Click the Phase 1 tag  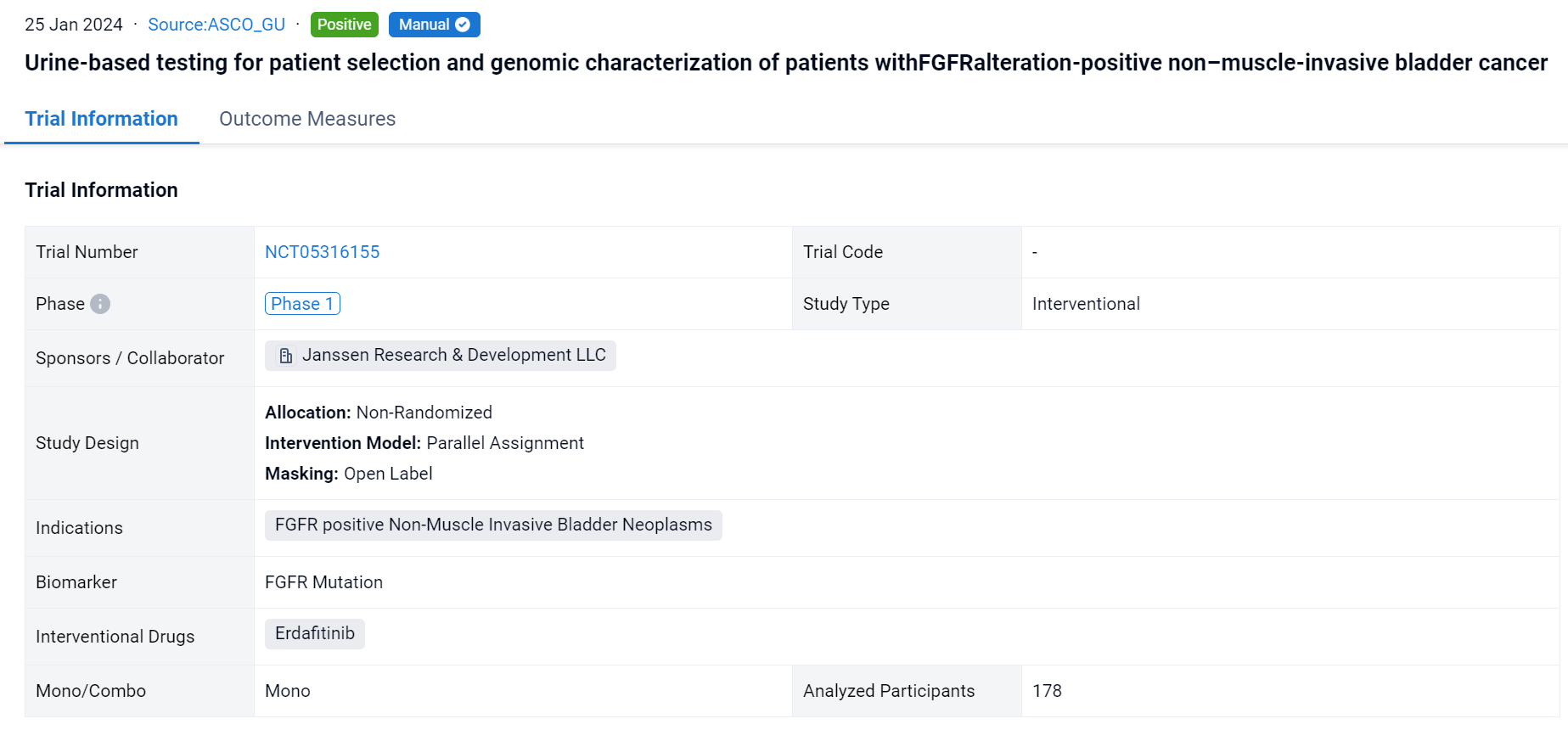[x=302, y=304]
